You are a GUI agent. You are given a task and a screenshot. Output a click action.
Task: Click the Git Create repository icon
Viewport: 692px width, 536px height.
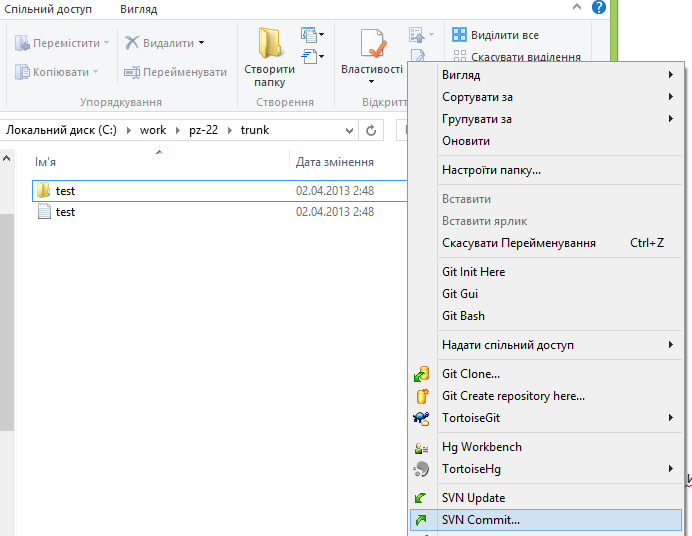coord(422,396)
